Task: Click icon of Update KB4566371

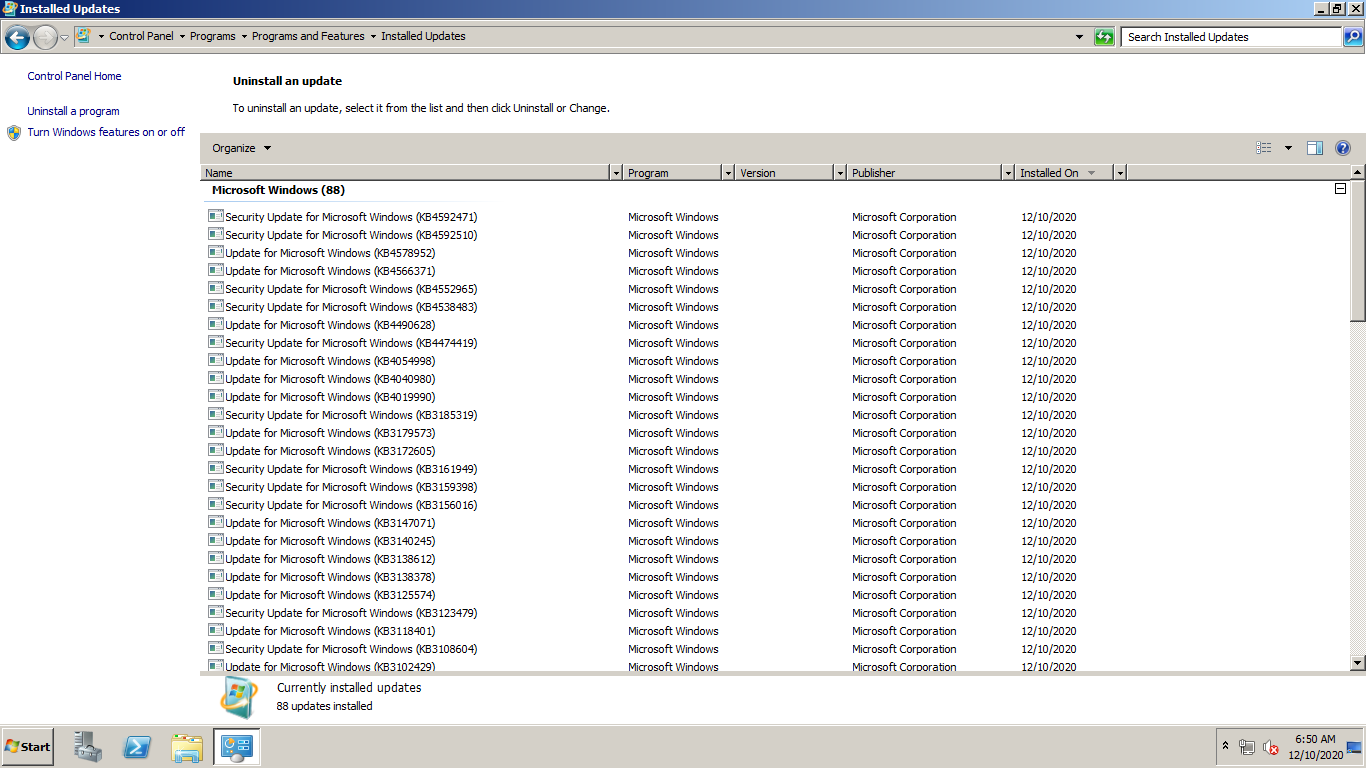Action: [x=216, y=270]
